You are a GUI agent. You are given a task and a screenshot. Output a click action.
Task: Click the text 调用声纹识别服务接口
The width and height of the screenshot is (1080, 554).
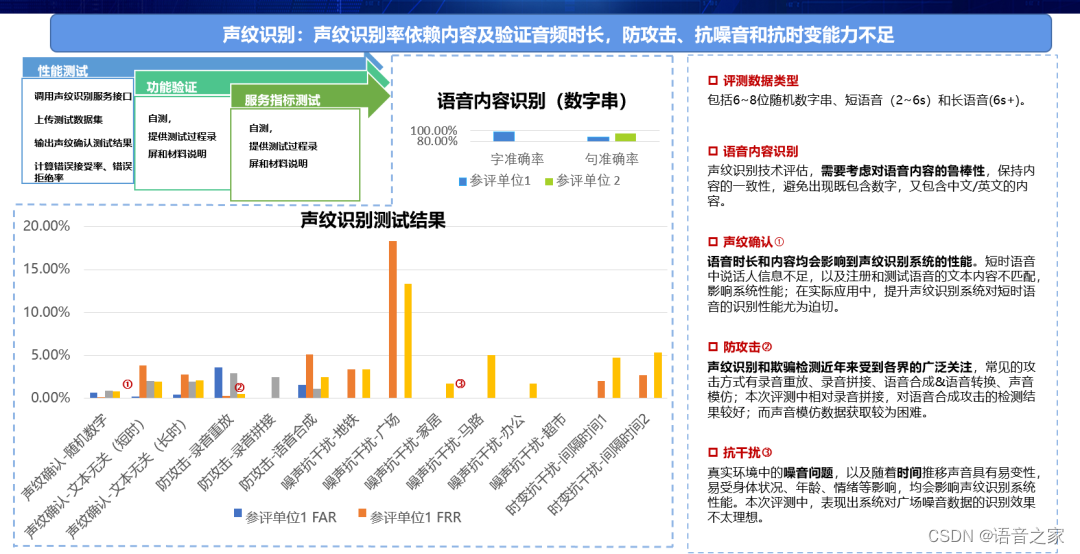[83, 97]
